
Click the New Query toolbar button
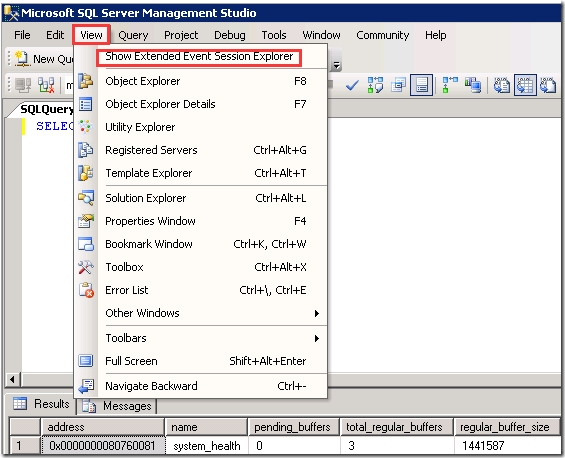coord(43,59)
